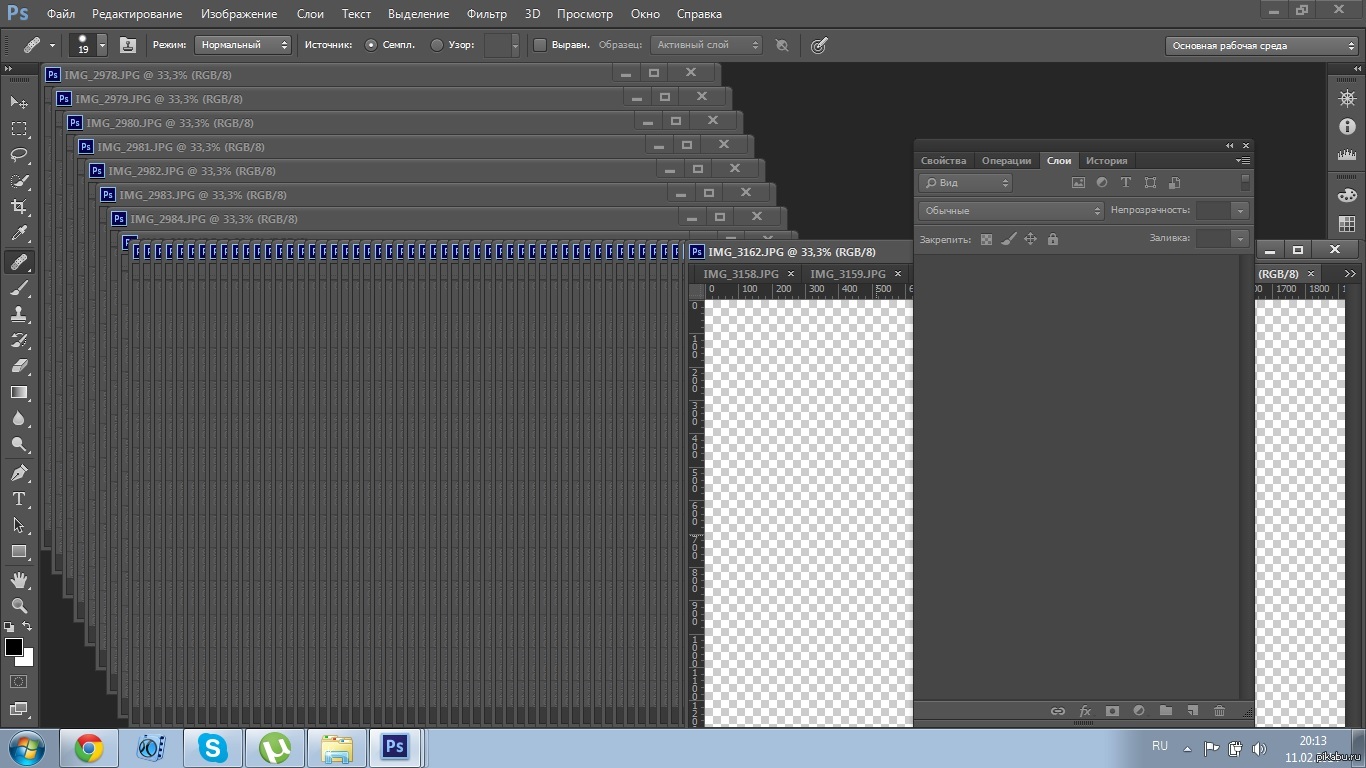
Task: Select the Lasso tool
Action: pos(19,155)
